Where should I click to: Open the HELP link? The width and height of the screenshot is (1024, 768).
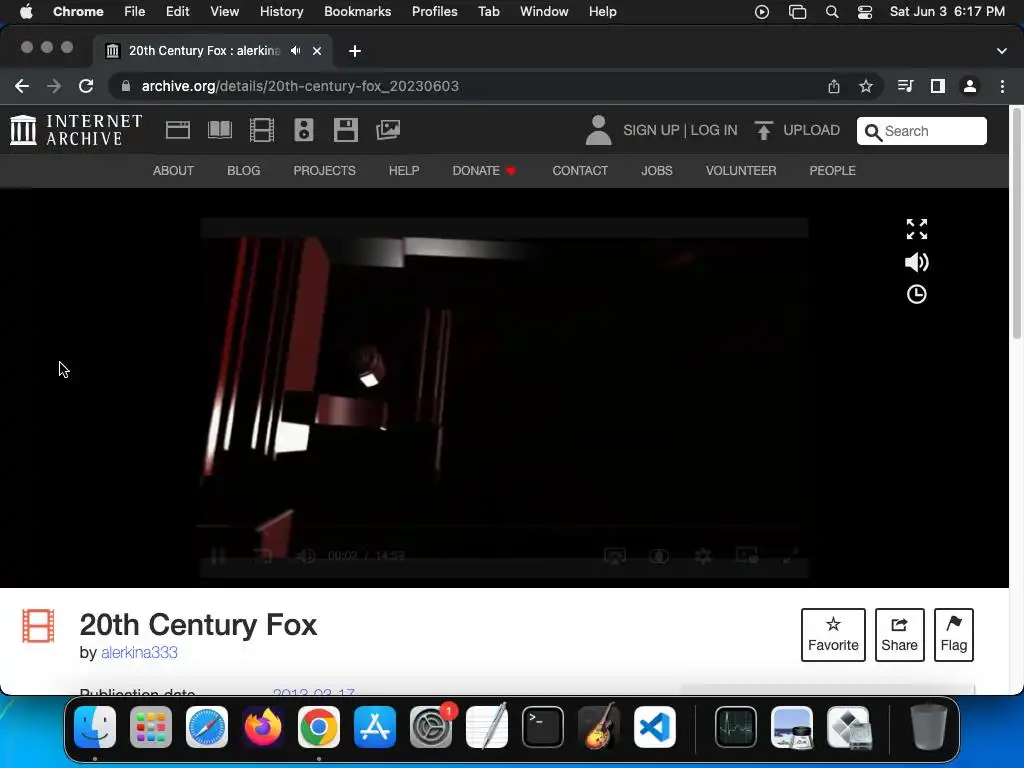pos(404,170)
